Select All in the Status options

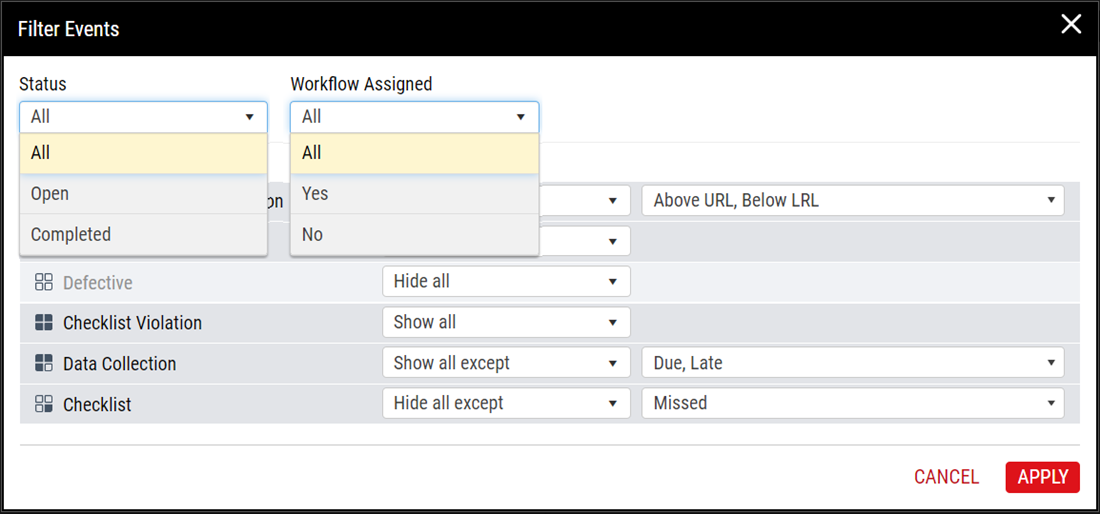(x=143, y=153)
